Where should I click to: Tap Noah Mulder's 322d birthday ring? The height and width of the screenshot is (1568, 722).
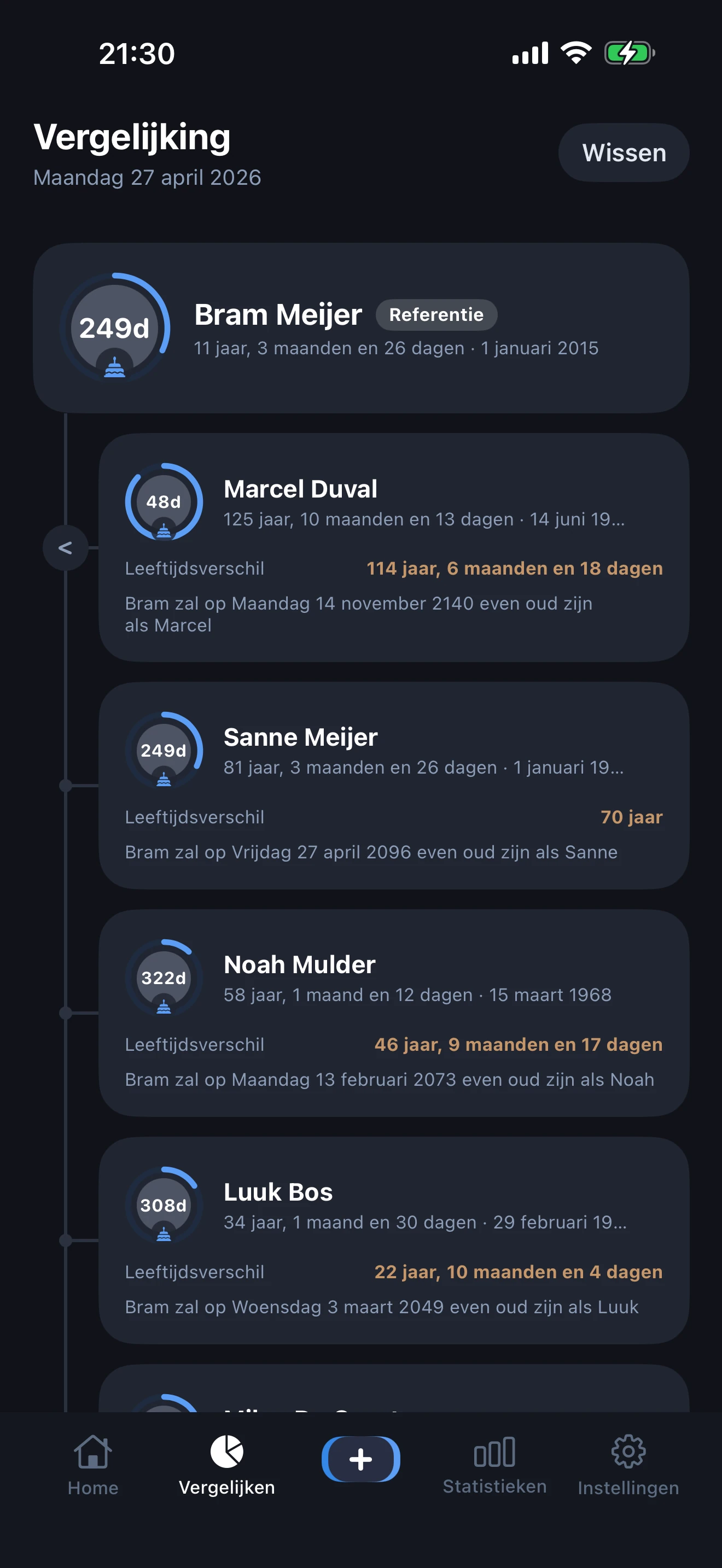point(164,978)
